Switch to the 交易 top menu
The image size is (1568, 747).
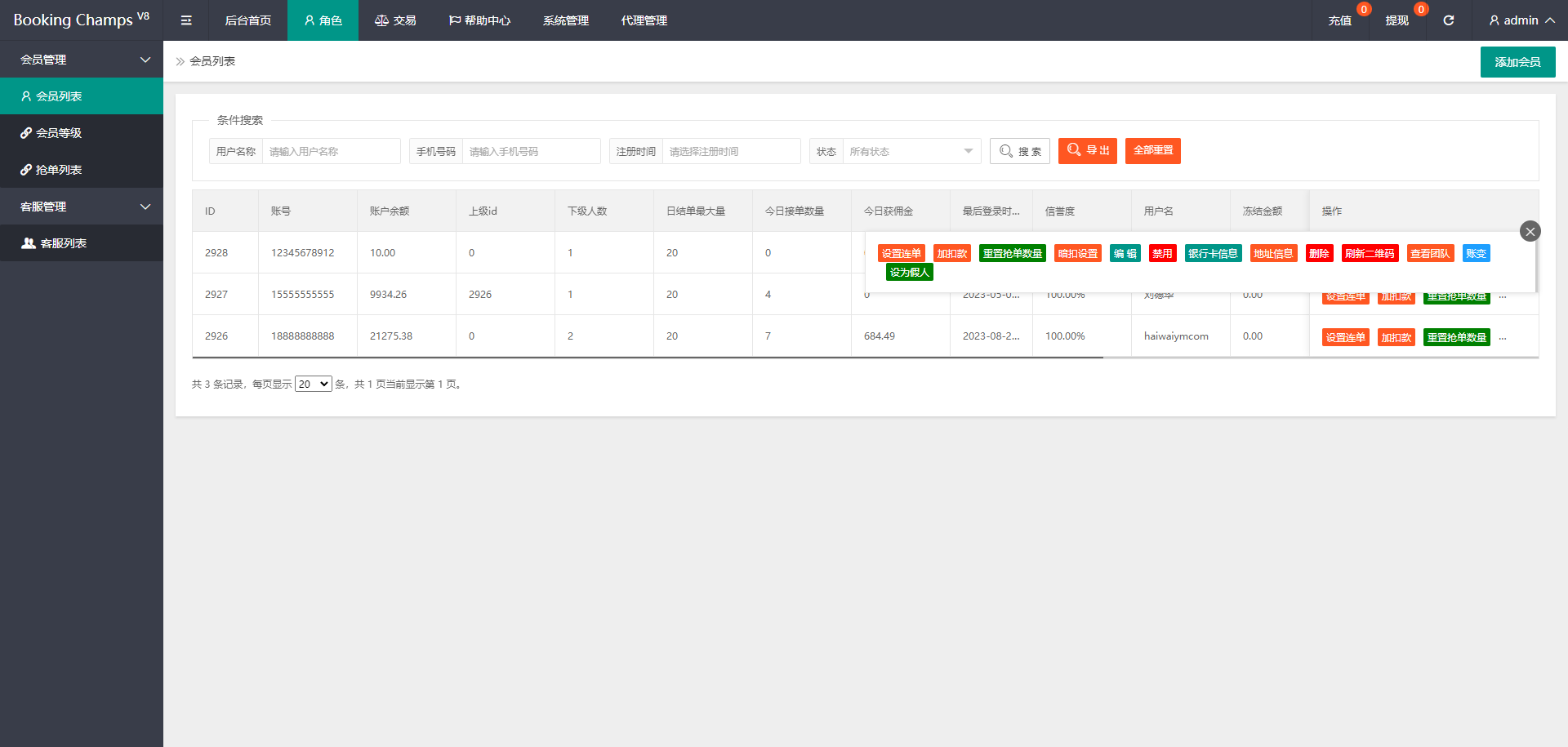coord(395,20)
